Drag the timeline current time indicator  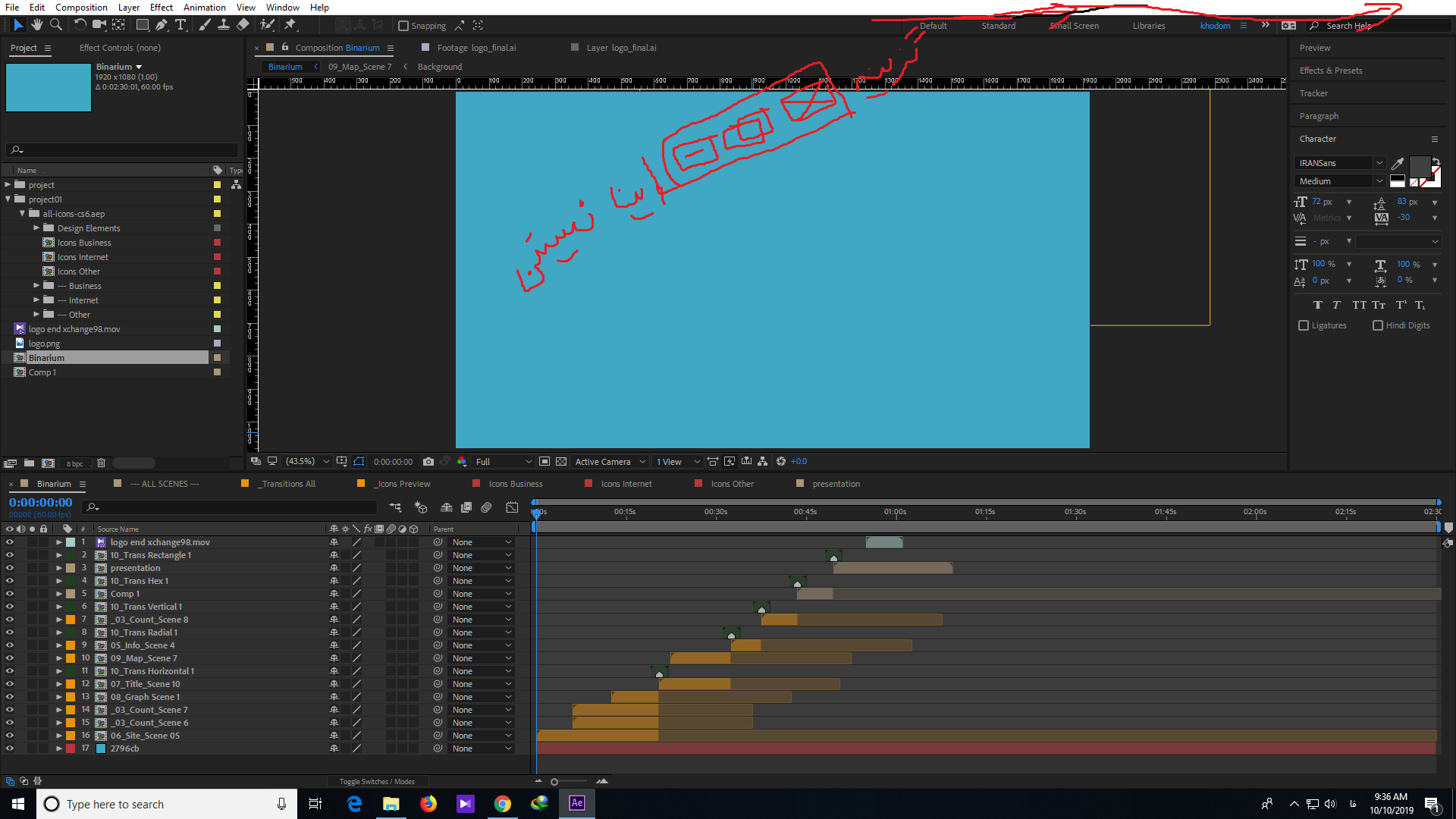tap(536, 511)
